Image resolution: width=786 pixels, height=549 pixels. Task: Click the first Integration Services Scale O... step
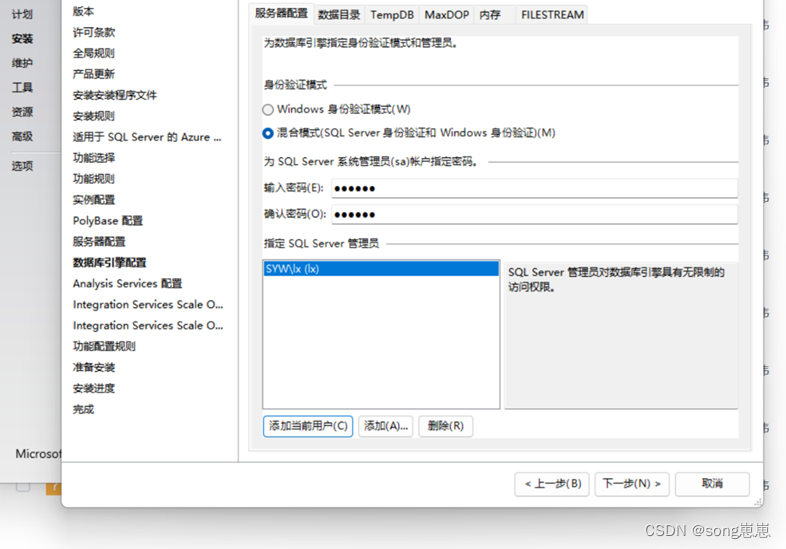(x=148, y=304)
